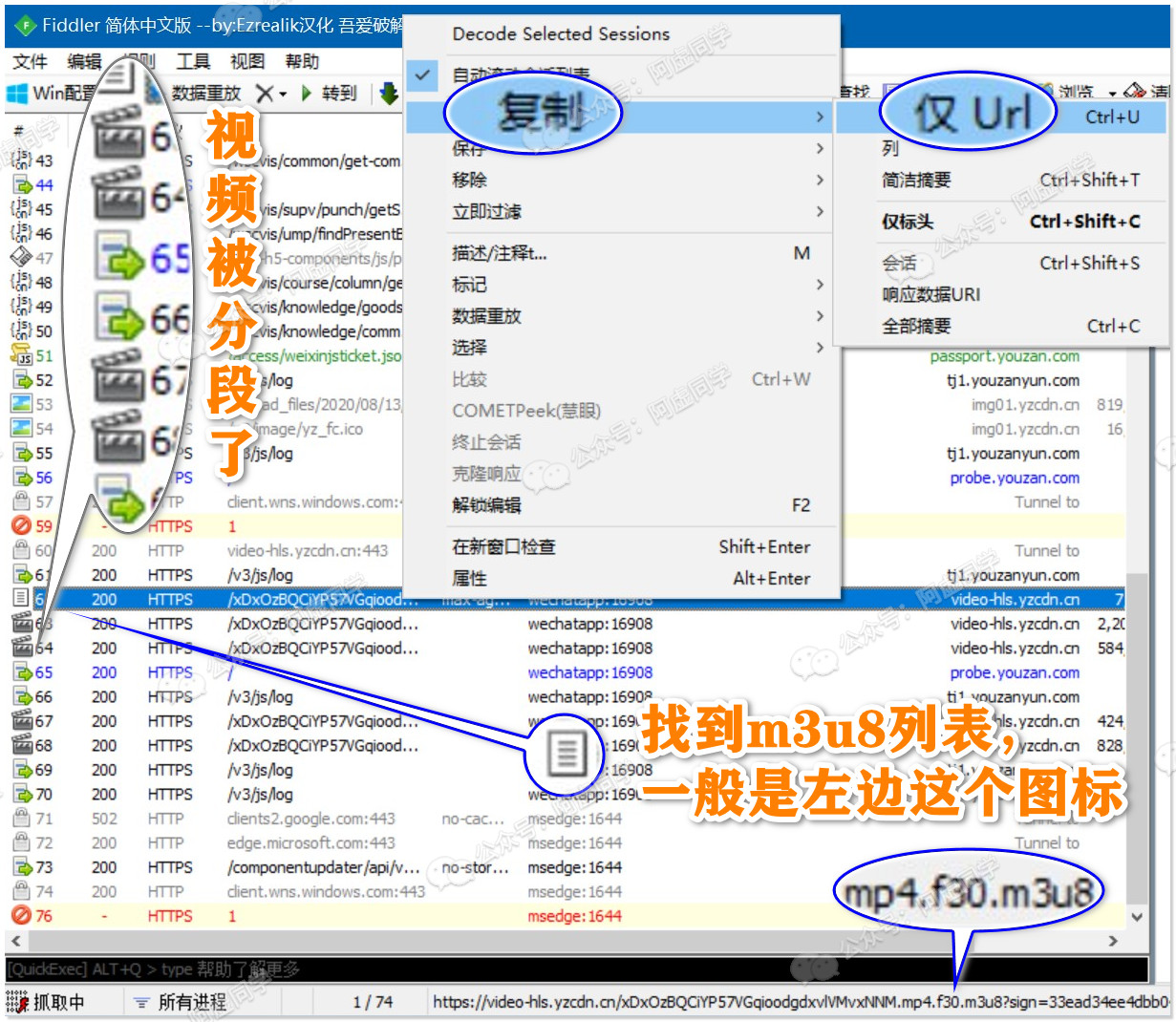Click the red blocked icon of session 76
Screen dimensions: 1176x1022
click(21, 916)
